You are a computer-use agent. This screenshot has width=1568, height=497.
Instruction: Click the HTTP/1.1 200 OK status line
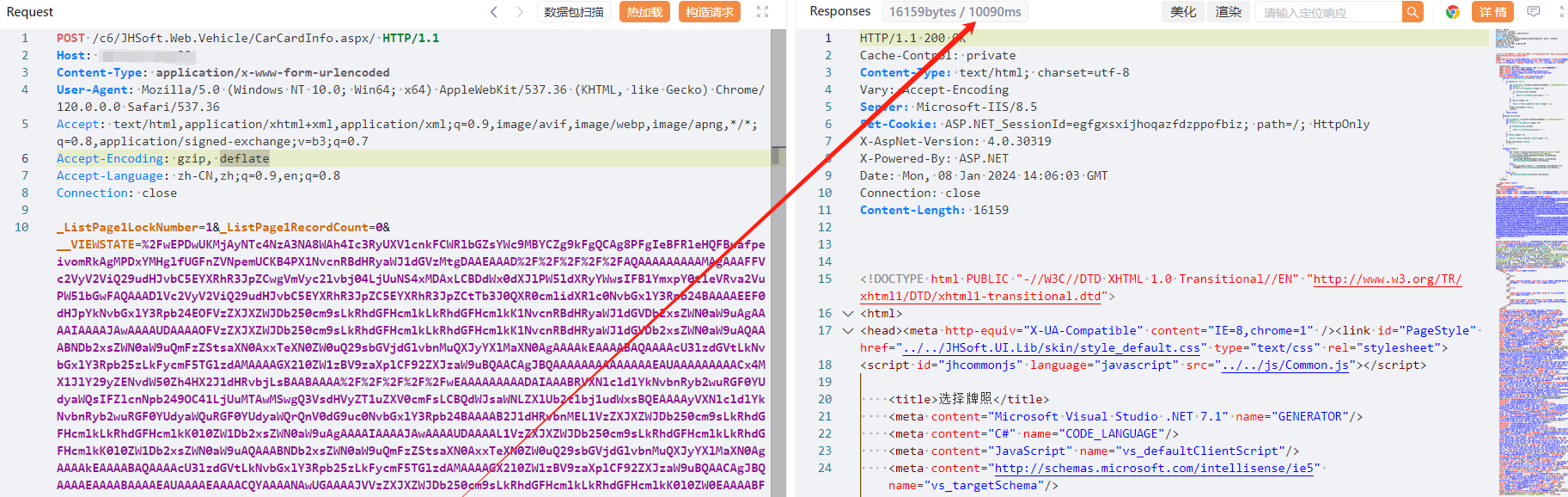(x=913, y=39)
